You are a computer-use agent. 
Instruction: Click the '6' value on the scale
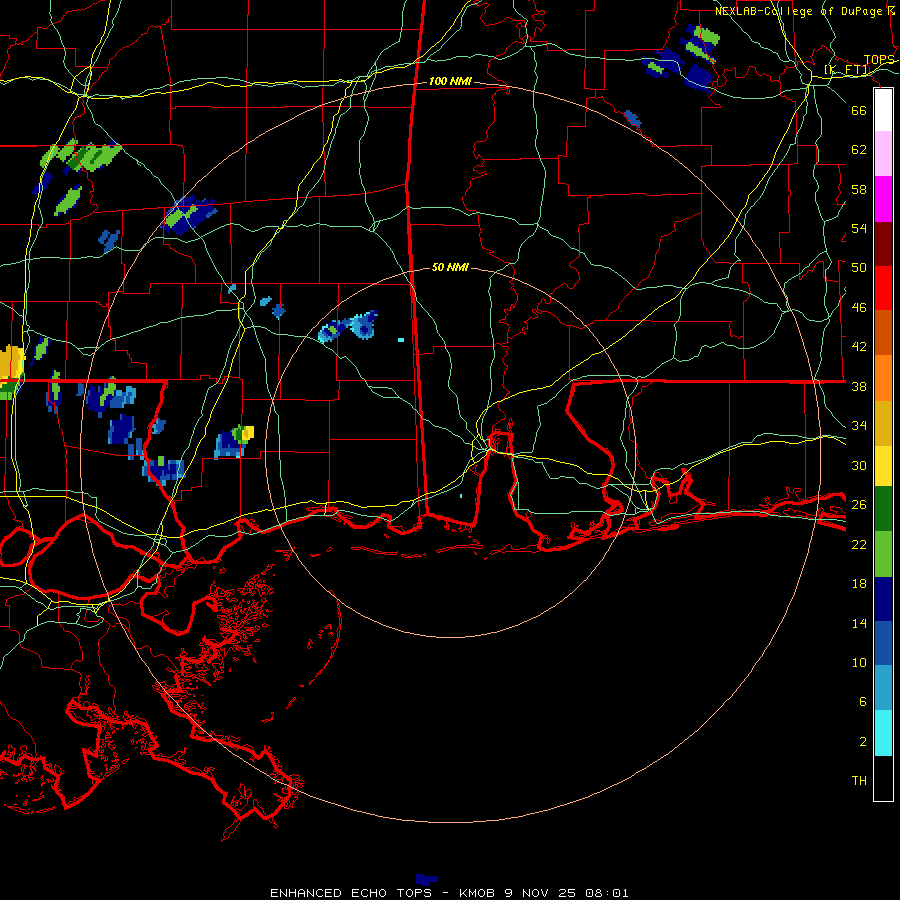863,701
